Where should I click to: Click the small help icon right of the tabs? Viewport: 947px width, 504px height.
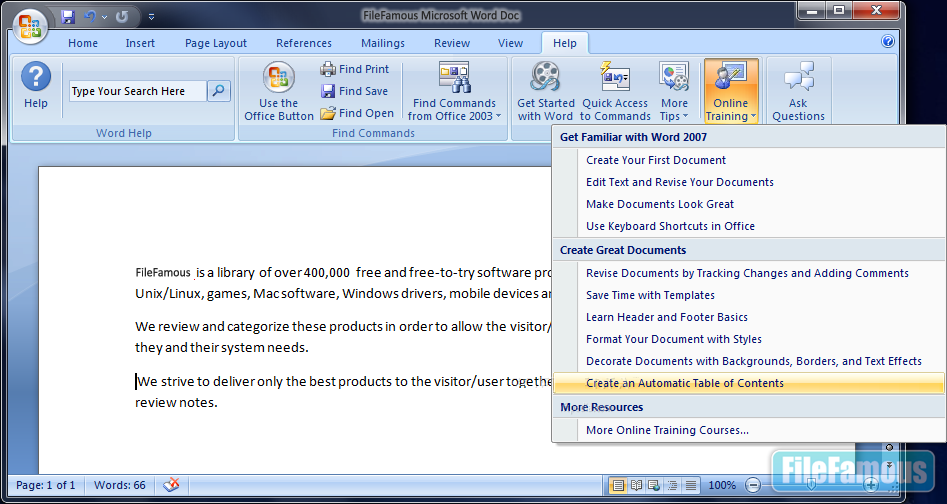click(x=887, y=41)
